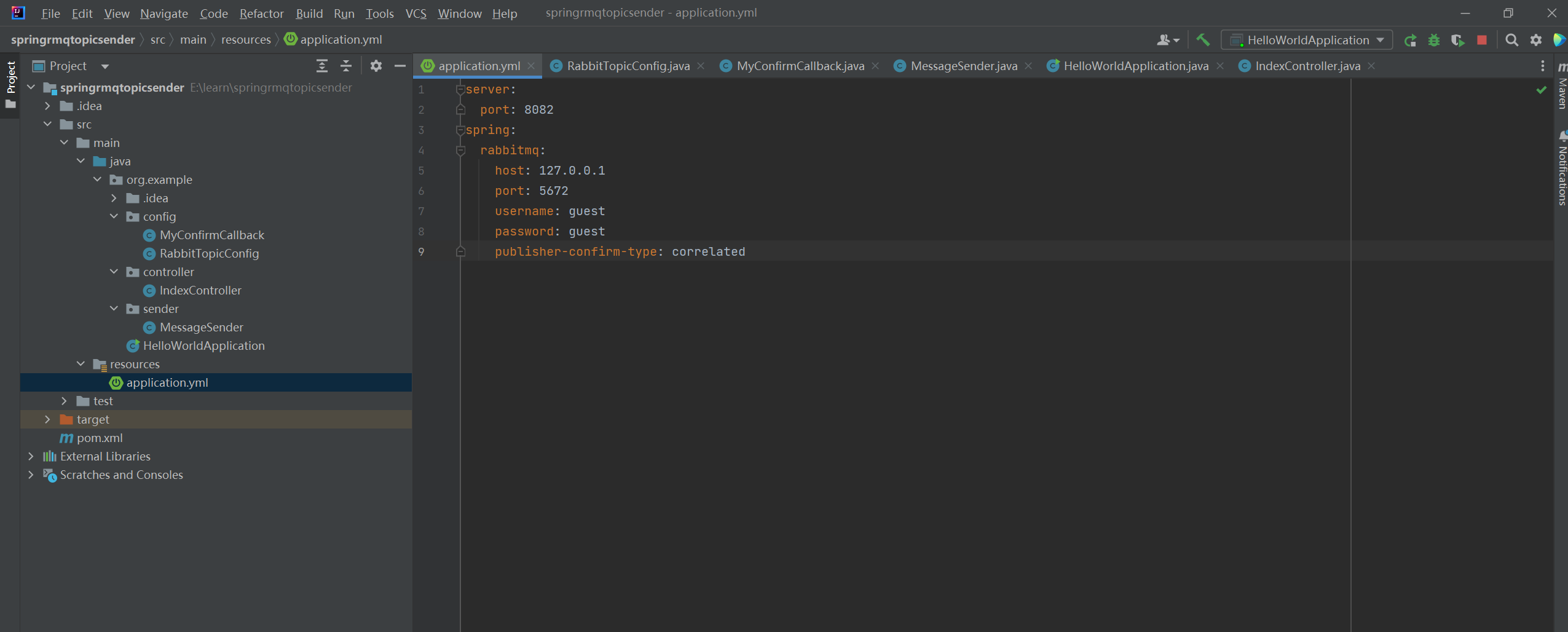
Task: Stop the running application with red square
Action: click(1481, 40)
